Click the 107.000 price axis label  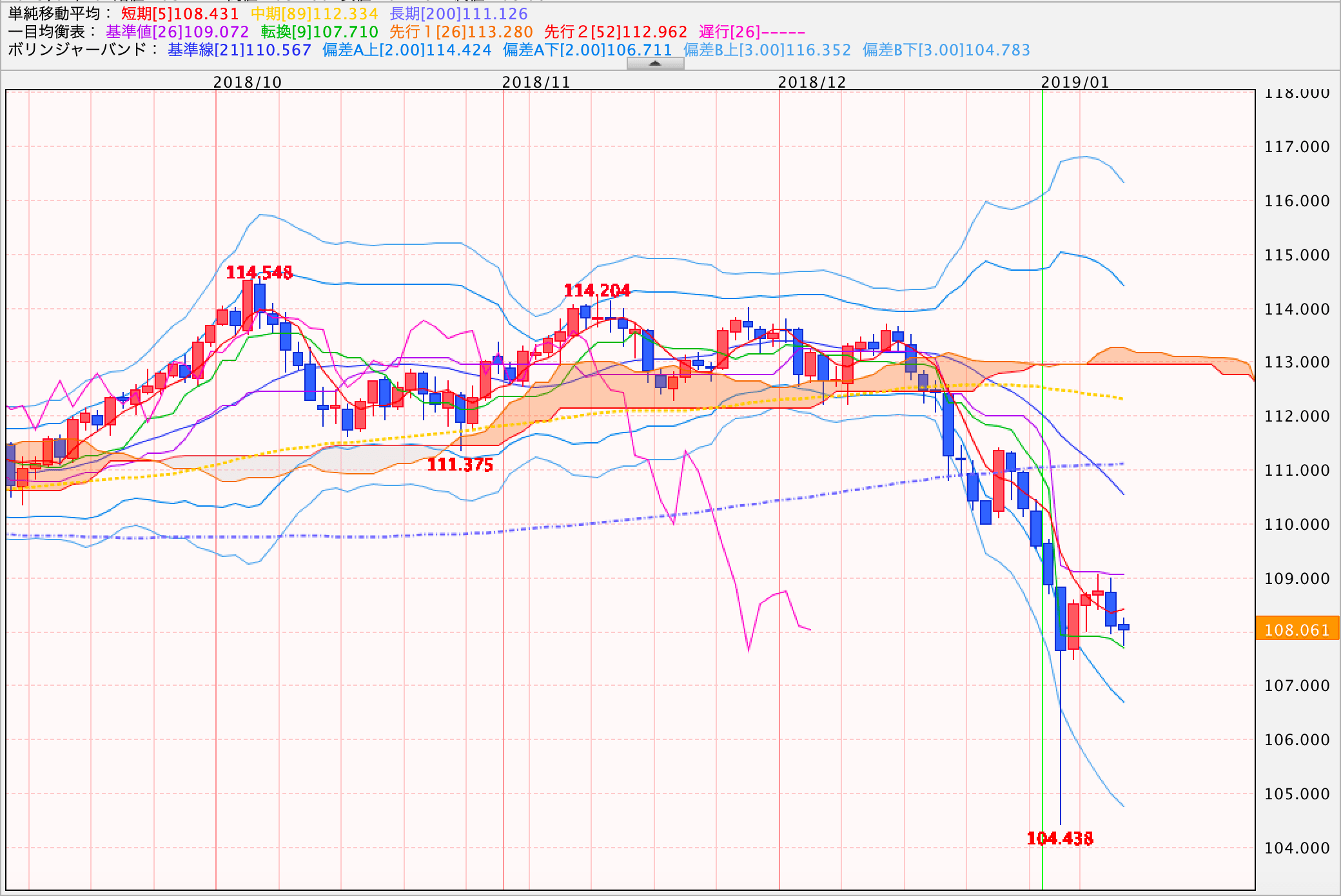1297,686
